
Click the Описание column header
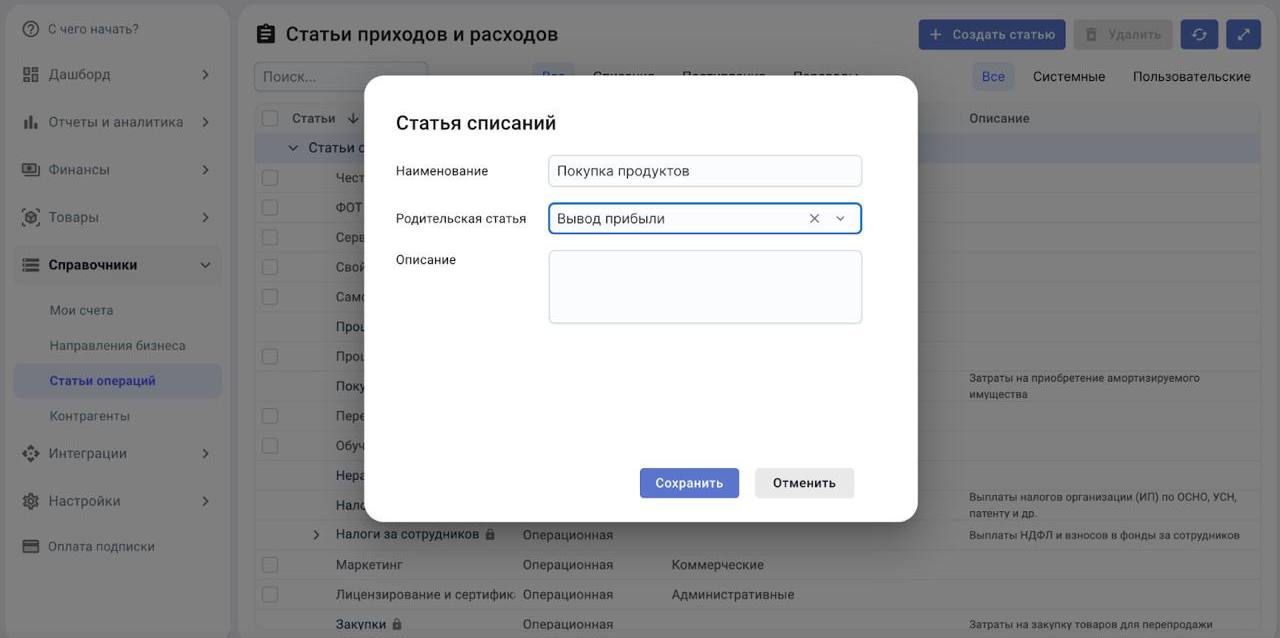tap(999, 118)
